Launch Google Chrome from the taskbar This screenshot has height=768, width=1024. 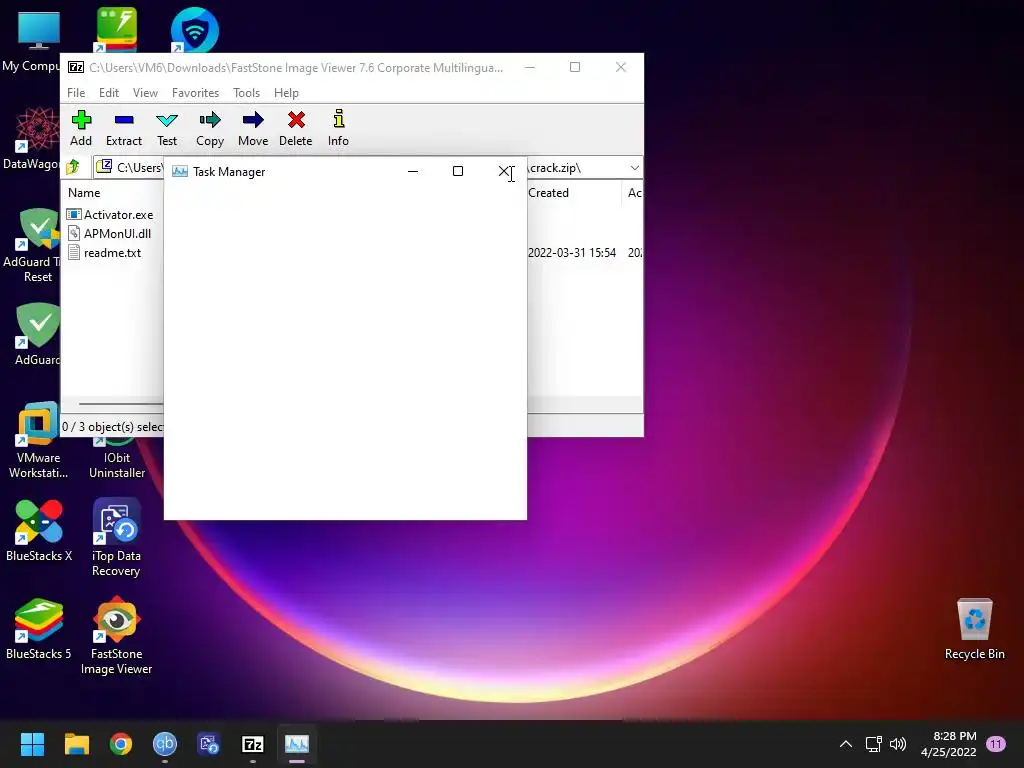click(121, 744)
